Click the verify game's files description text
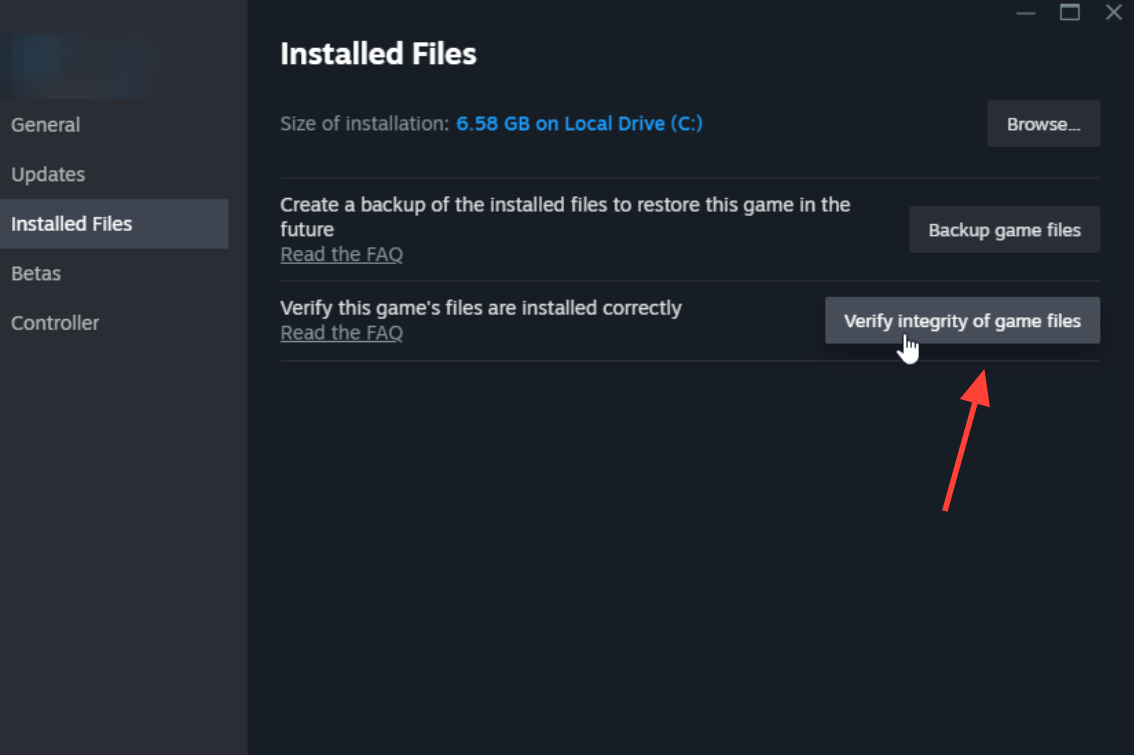The height and width of the screenshot is (755, 1134). (481, 308)
